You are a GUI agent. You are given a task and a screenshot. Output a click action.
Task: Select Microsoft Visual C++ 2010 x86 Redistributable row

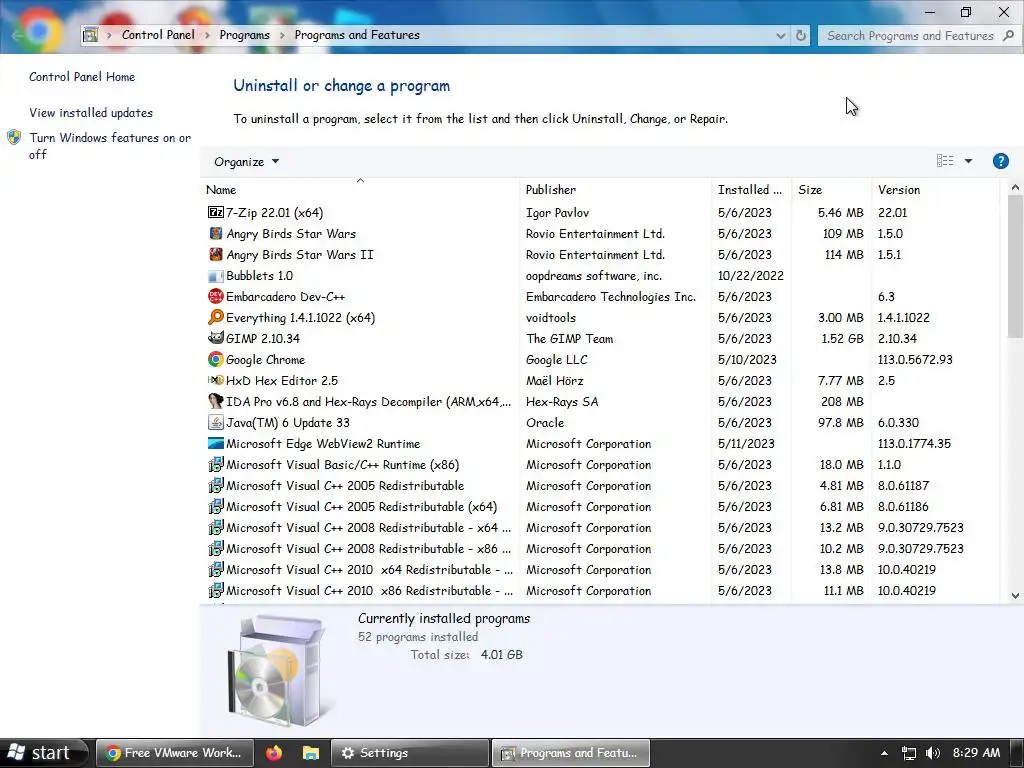point(600,590)
